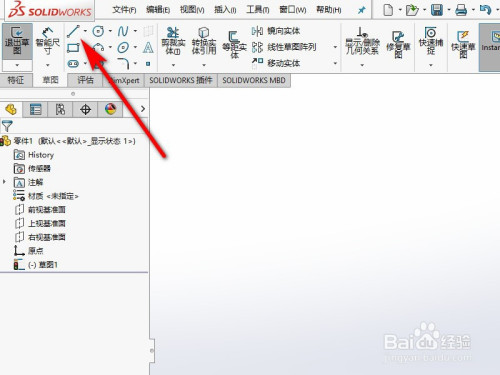500x375 pixels.
Task: Click the Undo arrow icon
Action: (x=485, y=9)
